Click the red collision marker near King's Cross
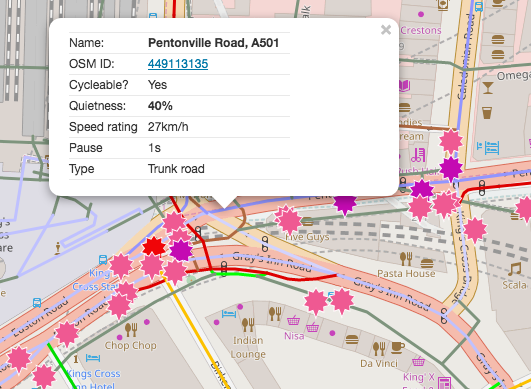This screenshot has width=531, height=389. click(x=154, y=246)
